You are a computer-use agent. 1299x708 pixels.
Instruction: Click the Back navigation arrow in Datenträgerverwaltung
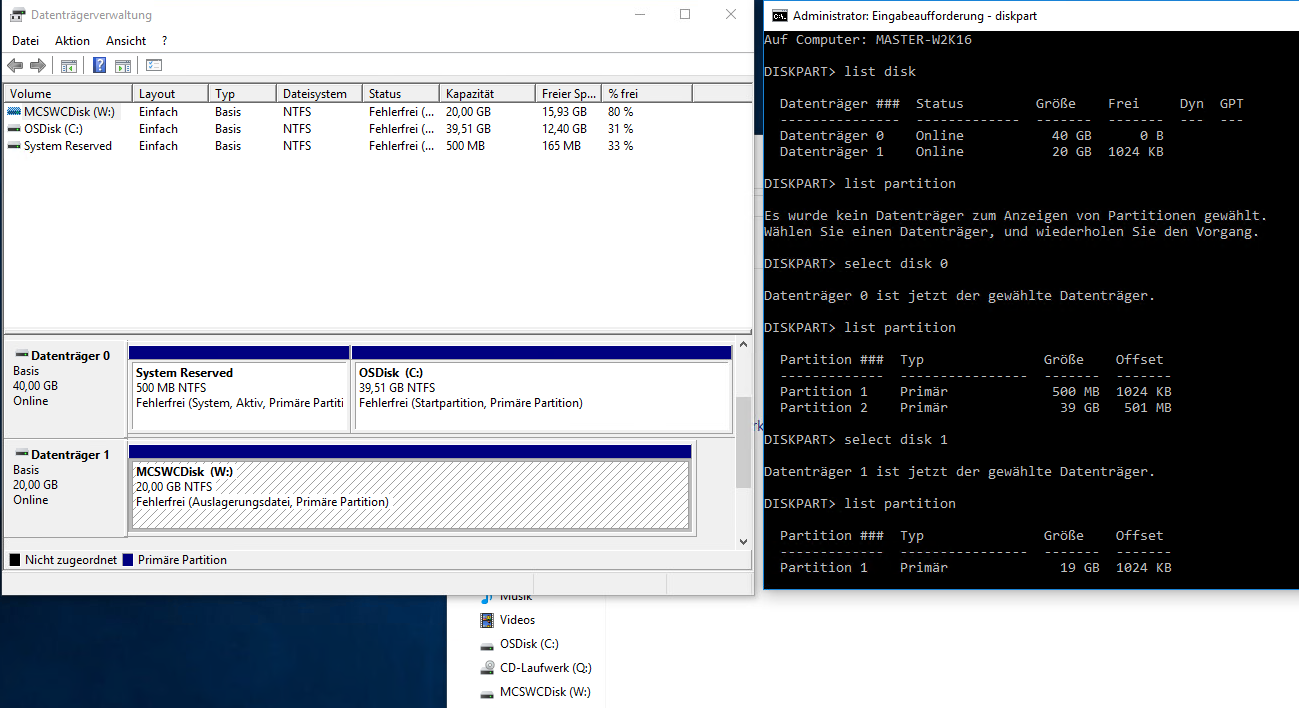14,65
